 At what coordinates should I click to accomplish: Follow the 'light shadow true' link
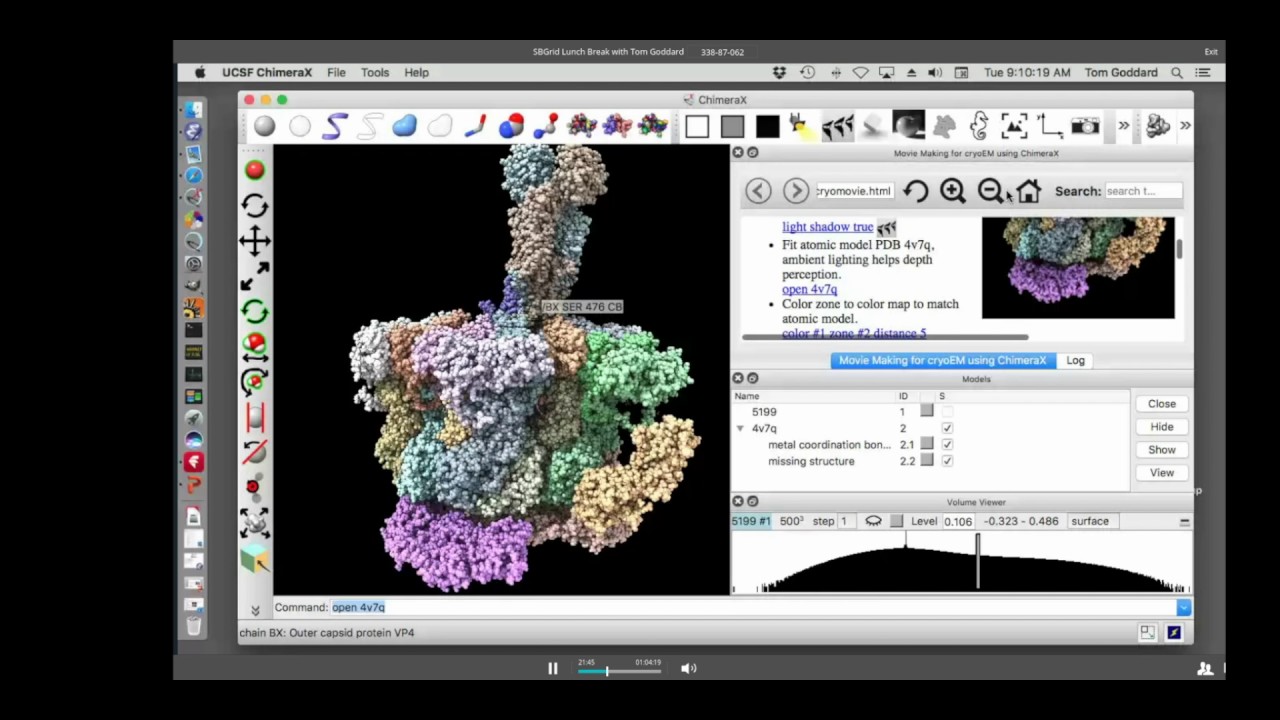tap(828, 228)
